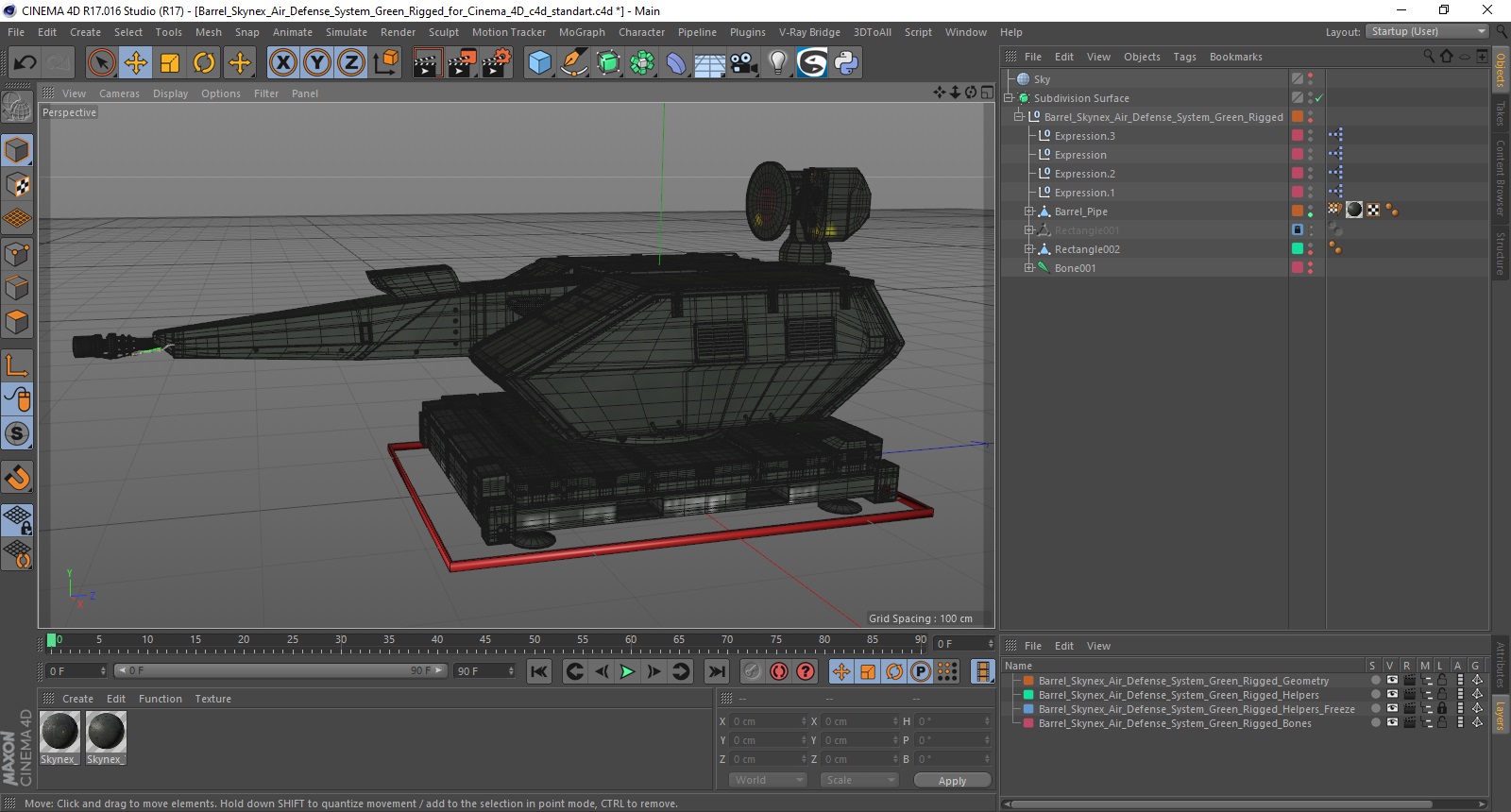The height and width of the screenshot is (812, 1511).
Task: Activate the Move tool
Action: coord(136,63)
